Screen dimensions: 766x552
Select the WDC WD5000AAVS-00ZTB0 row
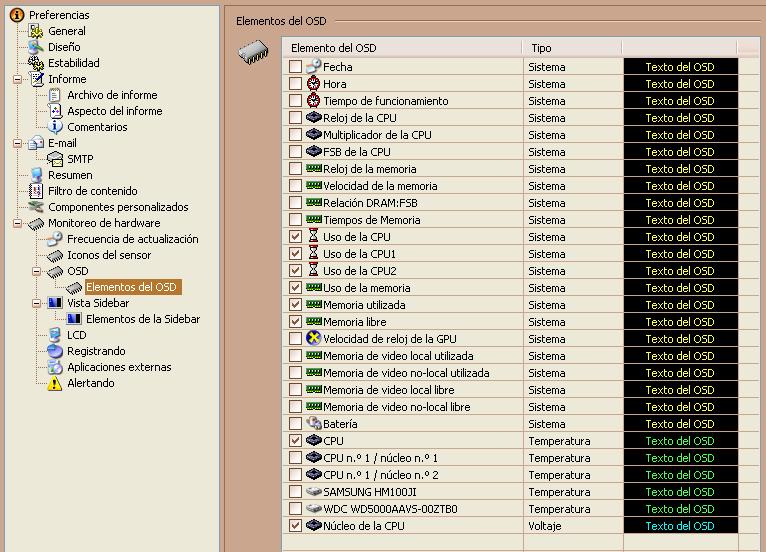click(390, 509)
